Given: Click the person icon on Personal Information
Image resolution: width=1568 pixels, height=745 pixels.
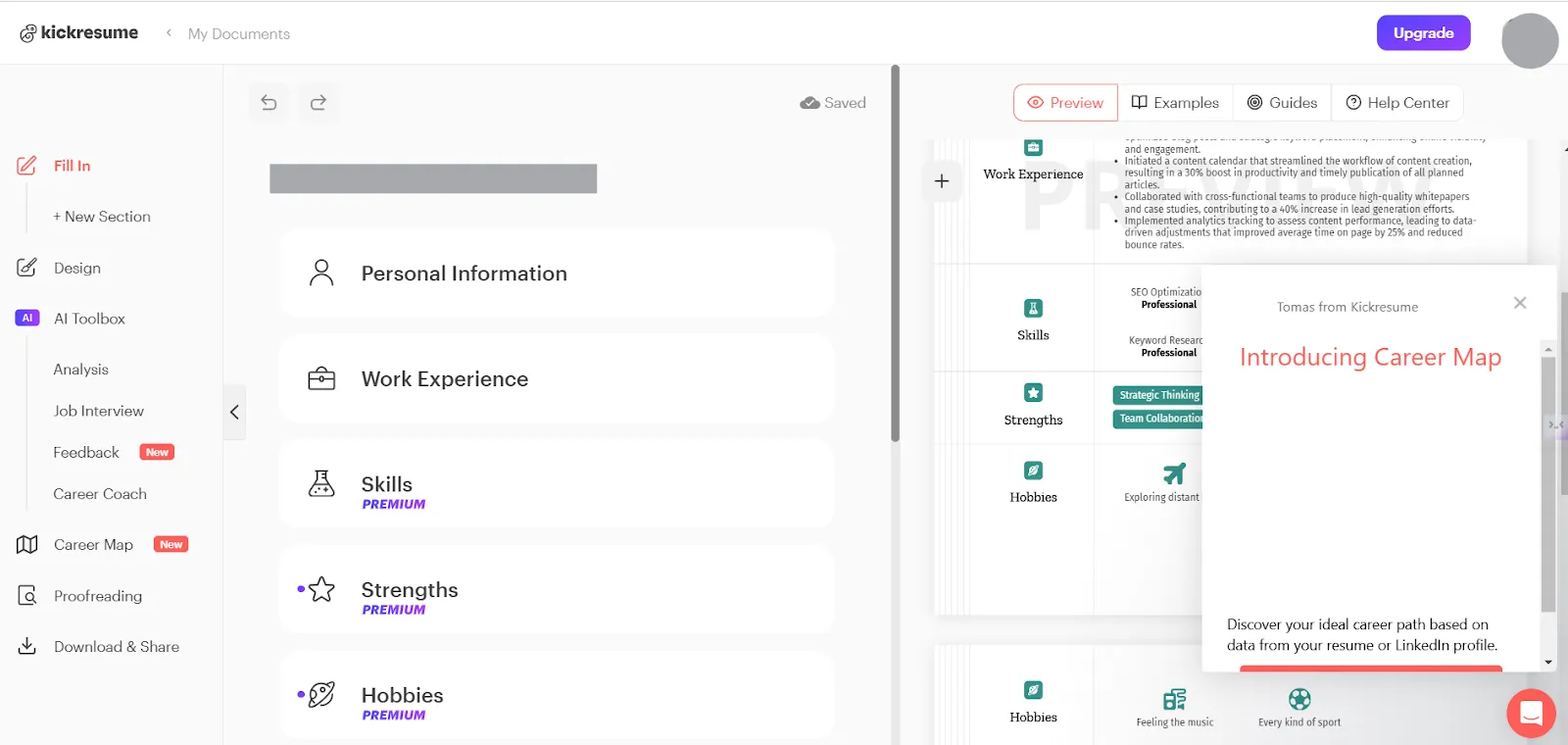Looking at the screenshot, I should tap(321, 273).
